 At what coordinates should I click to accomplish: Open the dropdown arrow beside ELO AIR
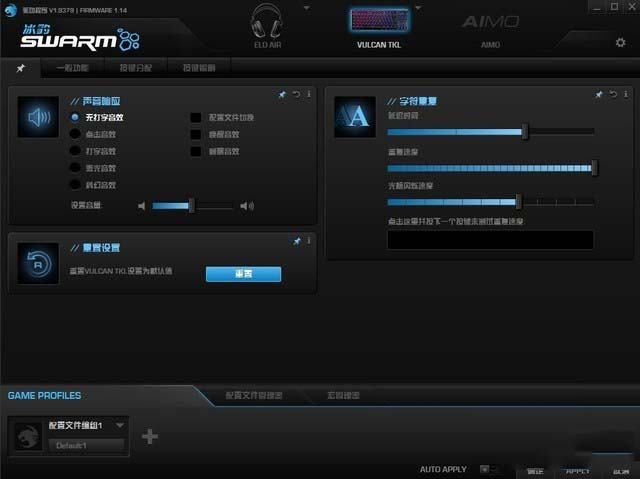click(307, 8)
